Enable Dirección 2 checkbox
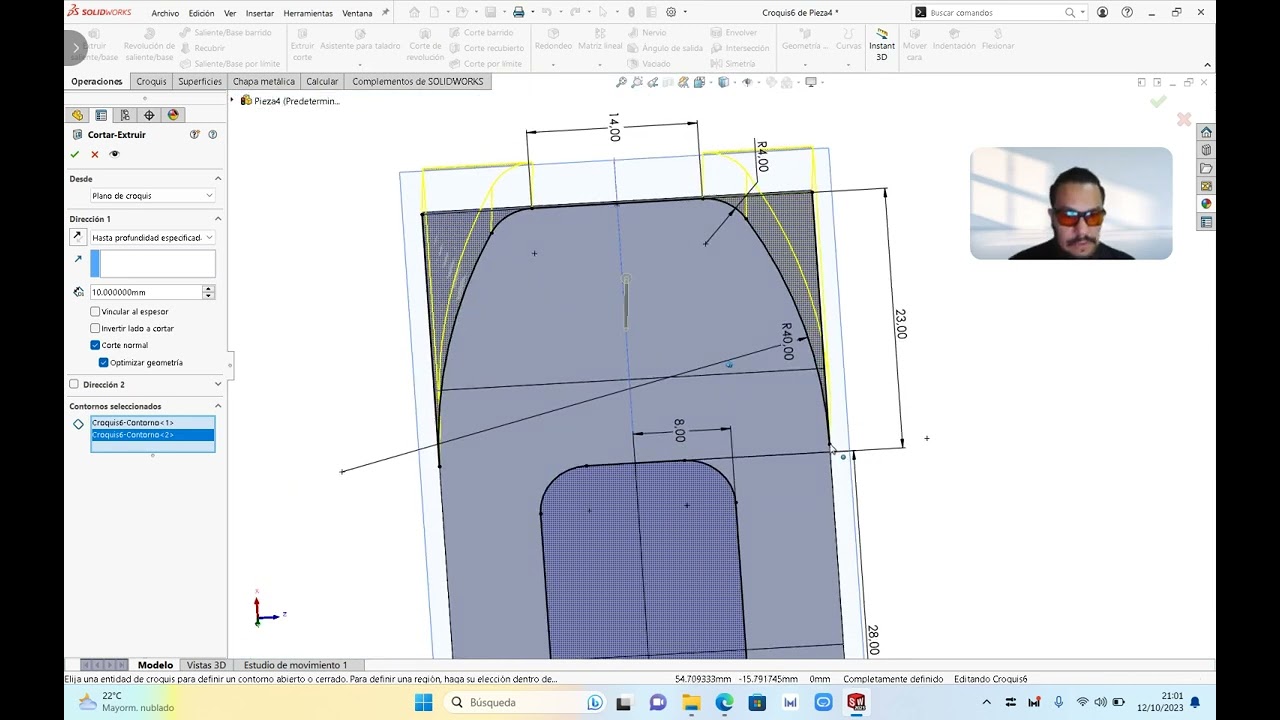This screenshot has height=720, width=1280. 74,384
